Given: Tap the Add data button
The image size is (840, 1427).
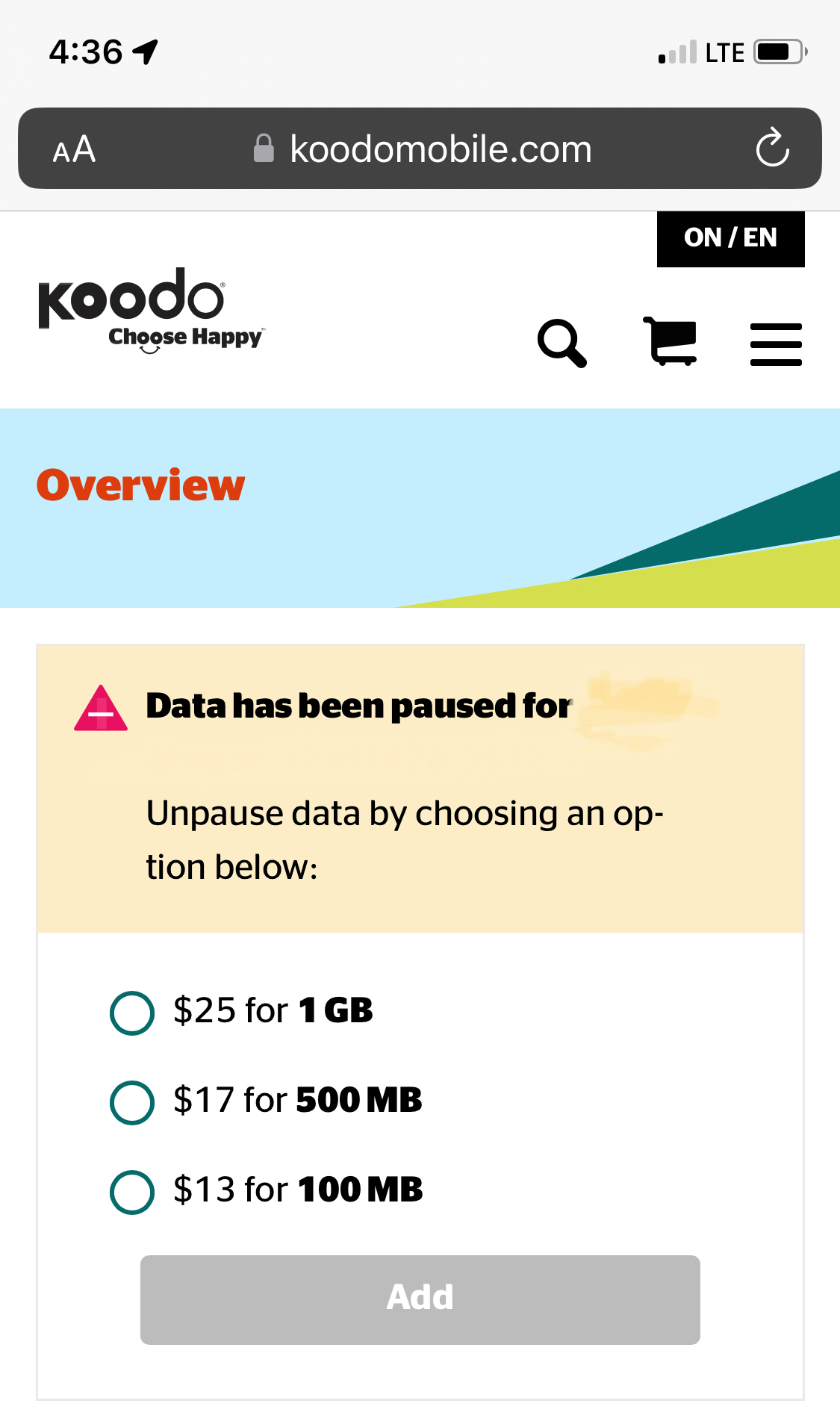Looking at the screenshot, I should pos(420,1299).
